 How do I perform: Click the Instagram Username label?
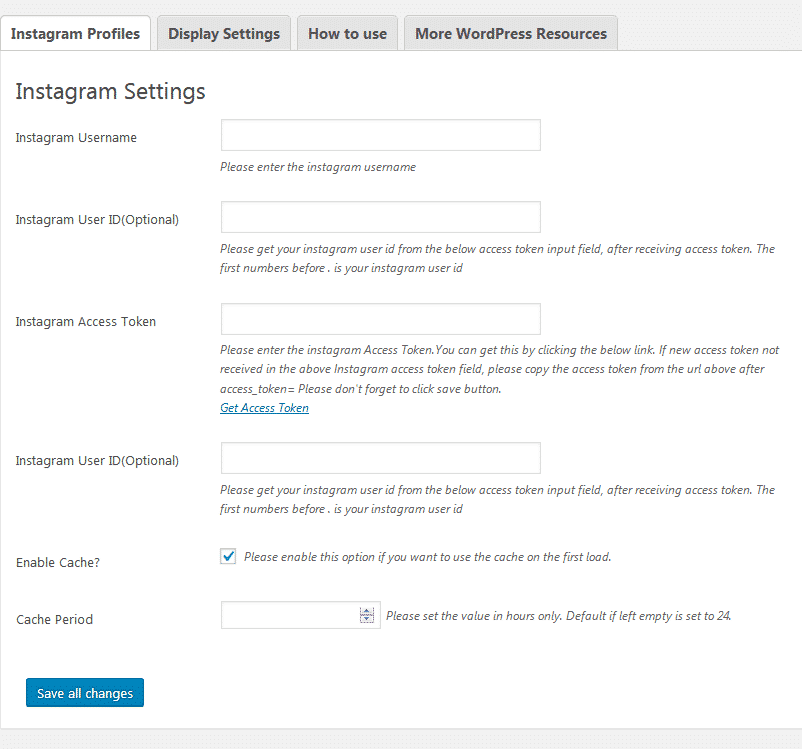pyautogui.click(x=76, y=138)
